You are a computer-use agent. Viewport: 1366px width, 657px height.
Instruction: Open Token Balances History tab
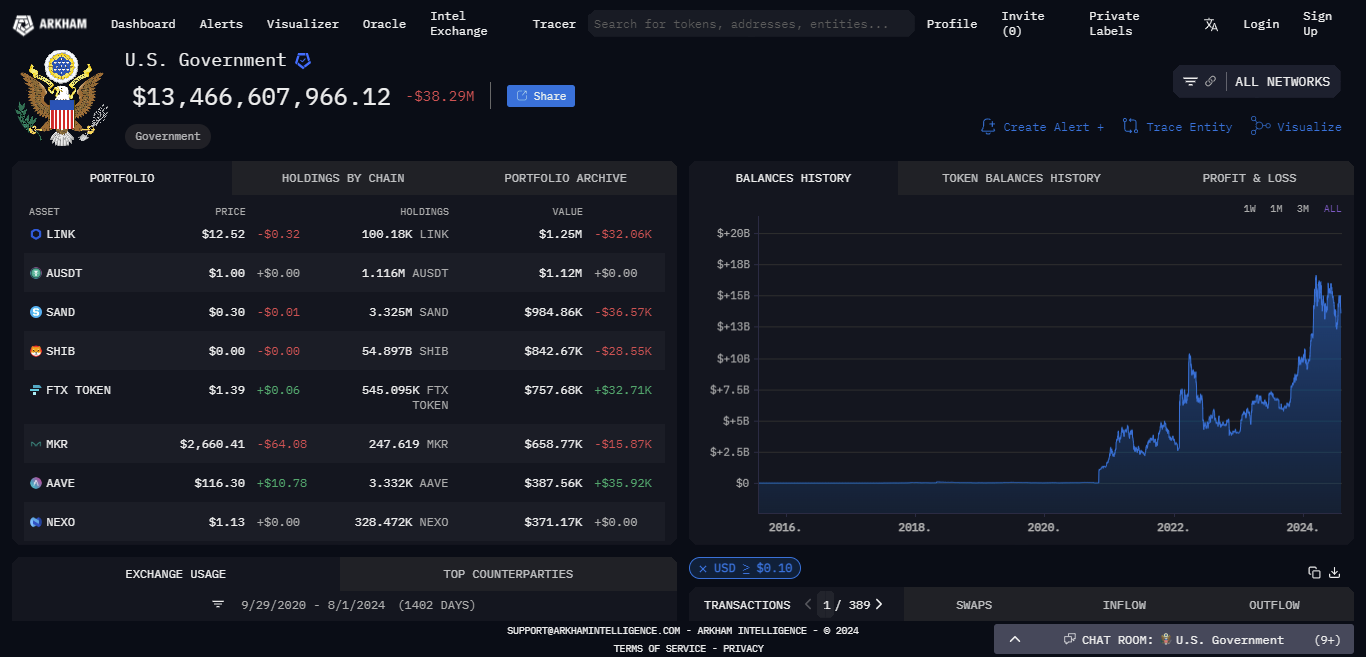[1021, 178]
